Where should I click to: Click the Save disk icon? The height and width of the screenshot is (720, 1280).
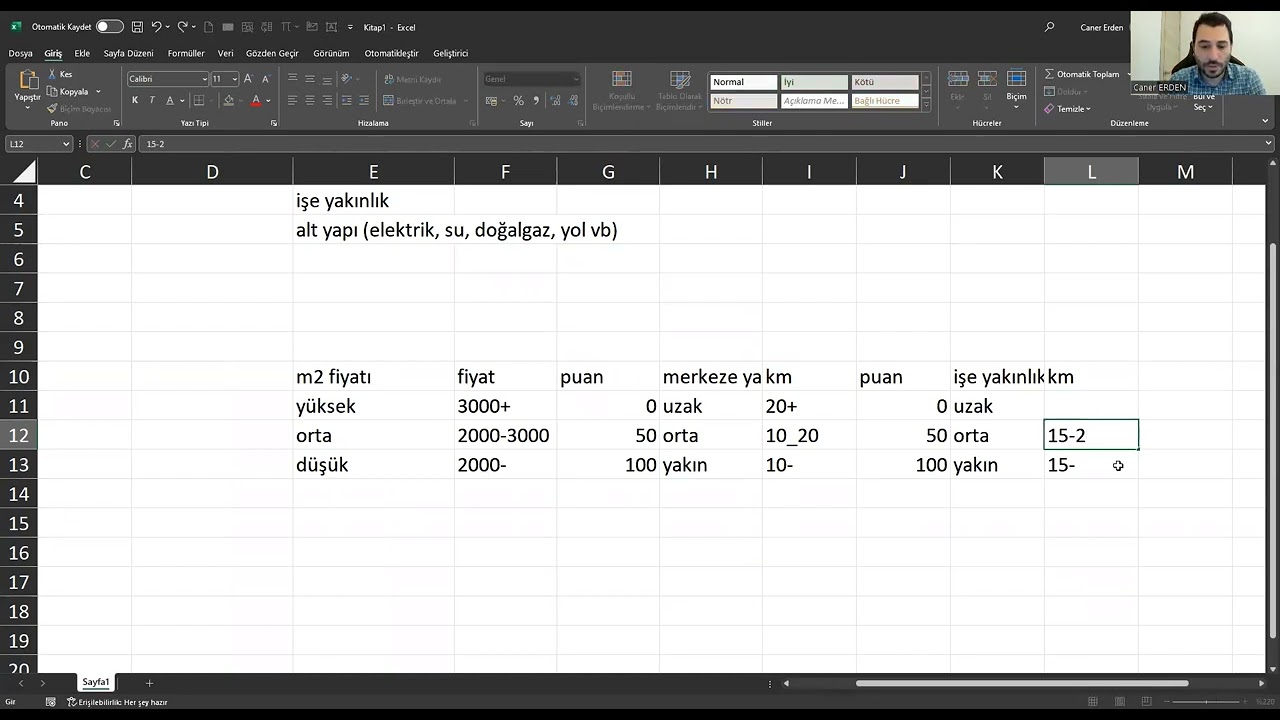coord(137,27)
